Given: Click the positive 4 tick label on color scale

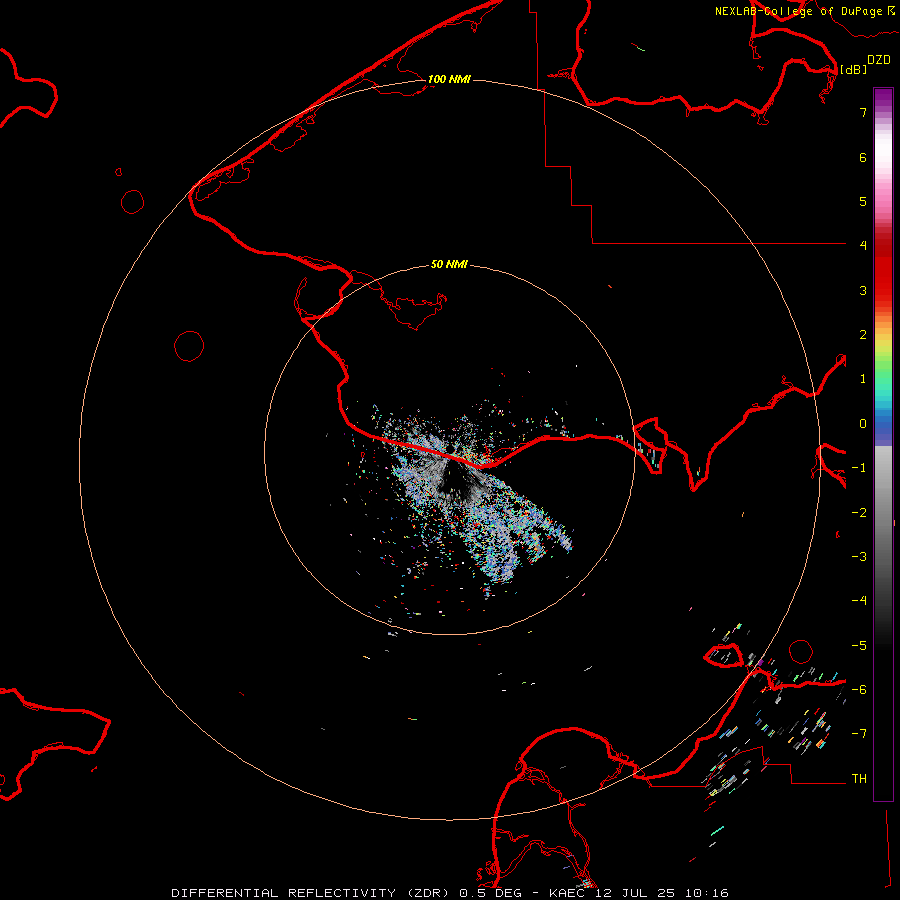Looking at the screenshot, I should coord(863,246).
